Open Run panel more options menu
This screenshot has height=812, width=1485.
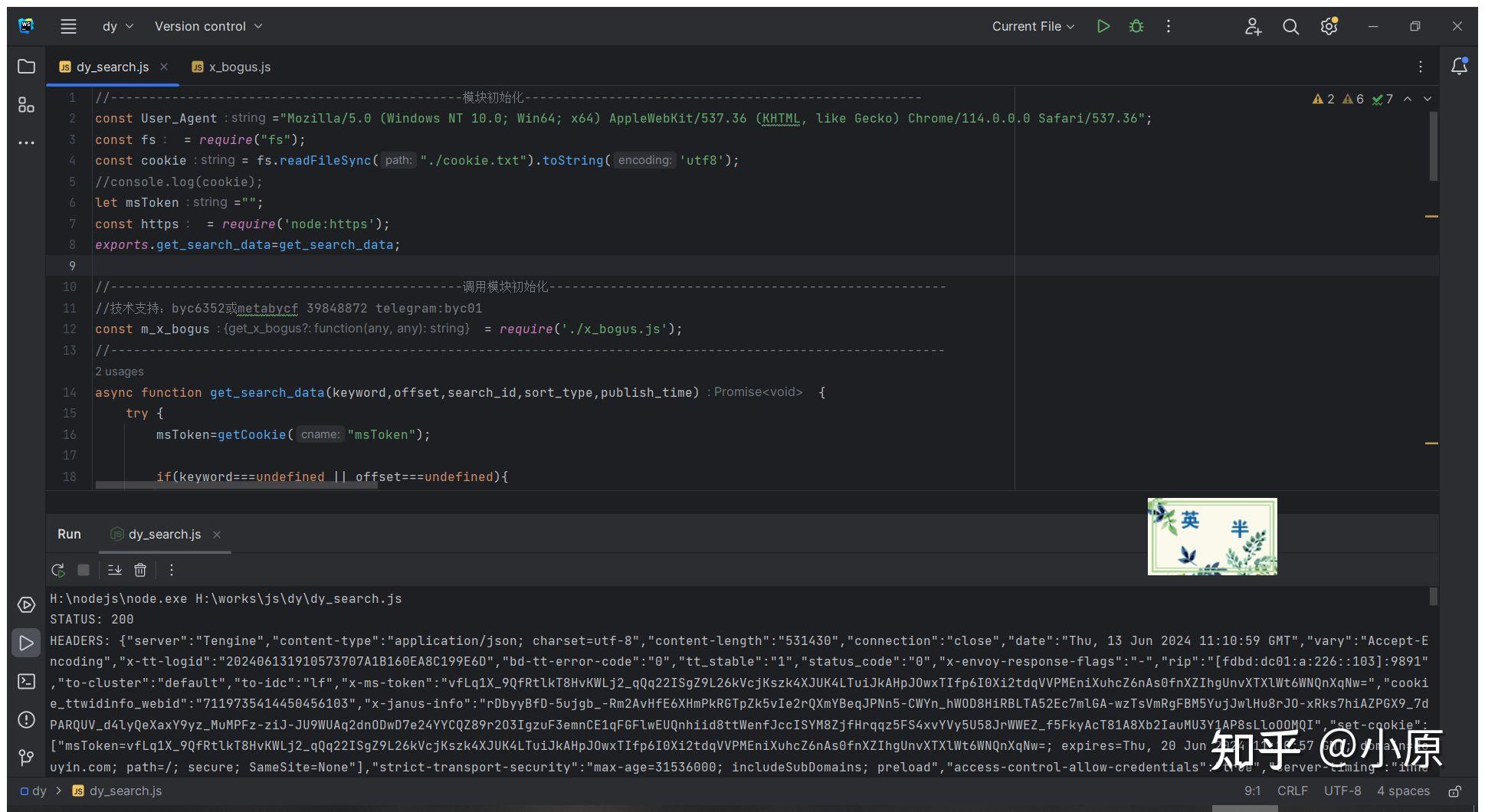[x=172, y=570]
